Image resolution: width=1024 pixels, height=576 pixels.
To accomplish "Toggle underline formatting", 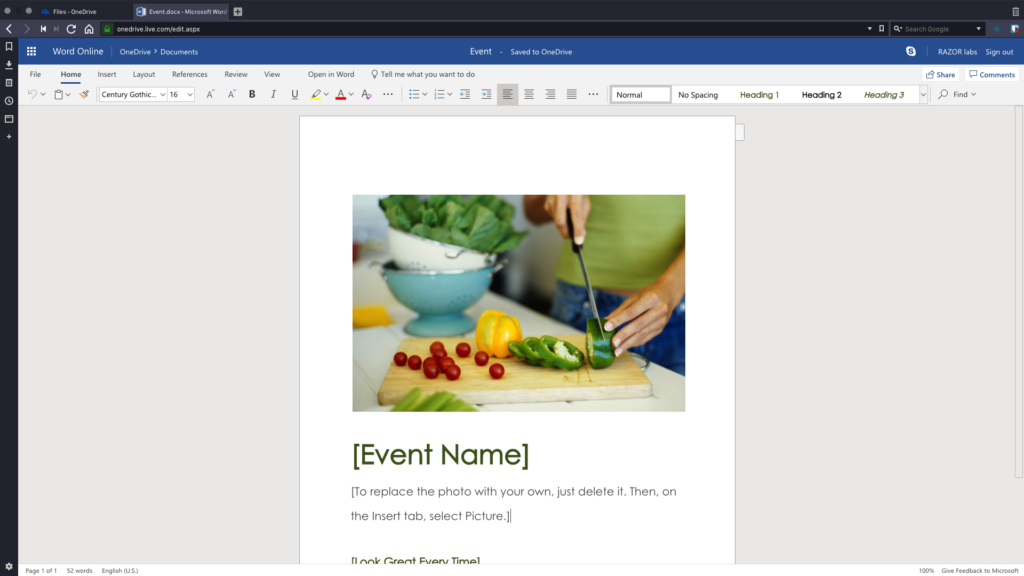I will (x=293, y=94).
